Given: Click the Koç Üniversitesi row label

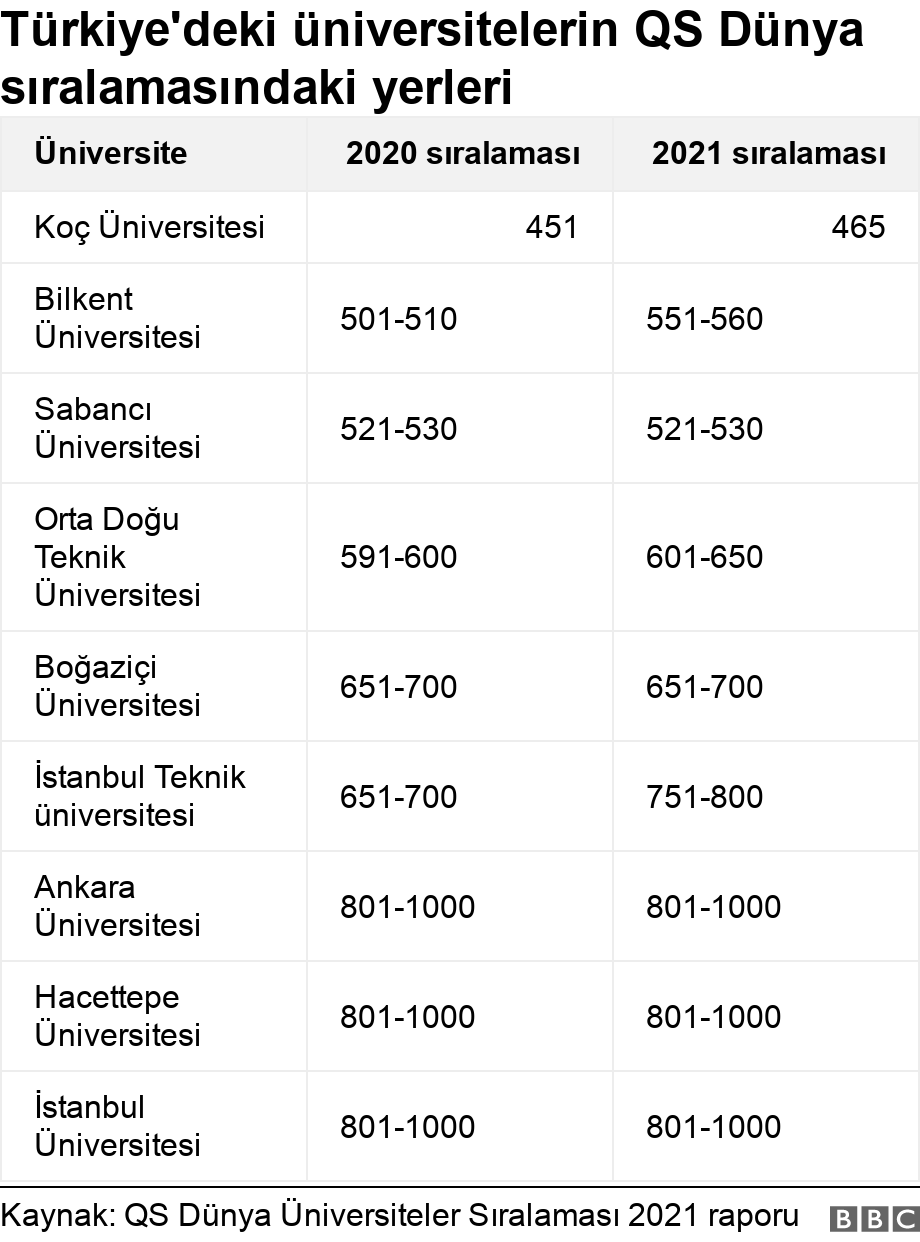Looking at the screenshot, I should click(x=149, y=227).
